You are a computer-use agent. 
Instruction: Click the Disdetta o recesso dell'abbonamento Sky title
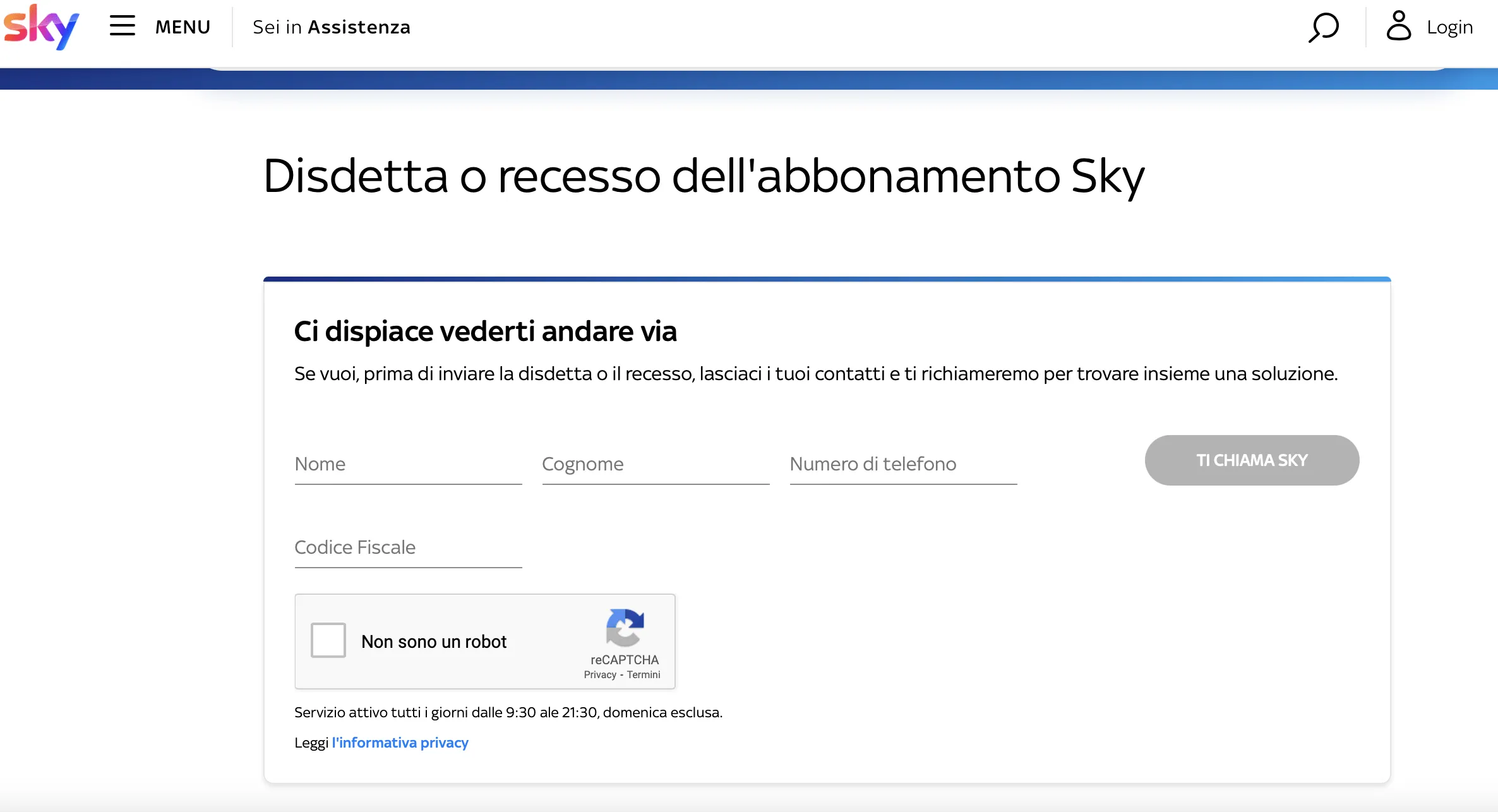704,177
